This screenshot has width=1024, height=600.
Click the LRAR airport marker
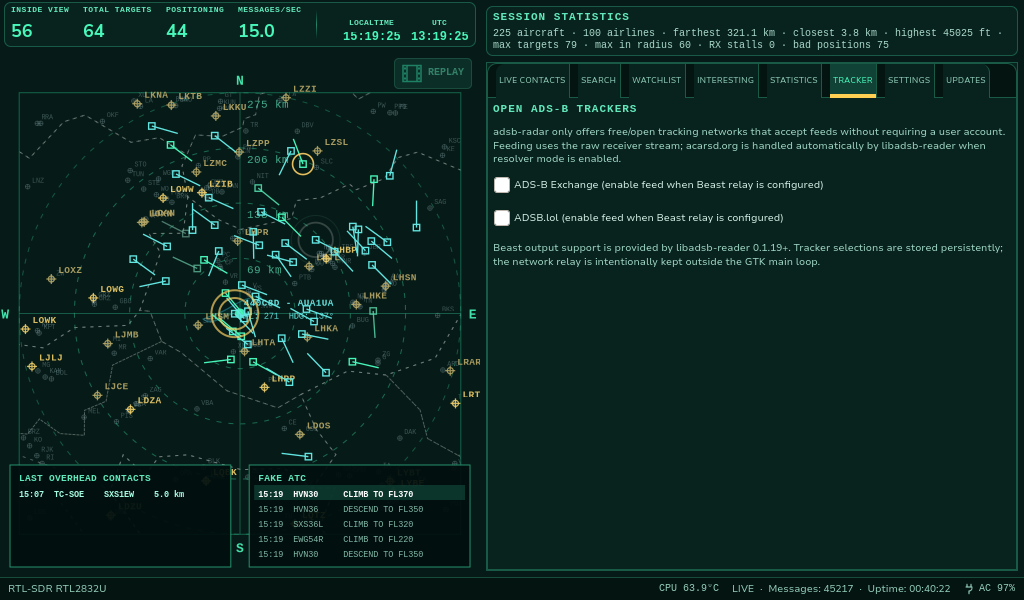[450, 371]
